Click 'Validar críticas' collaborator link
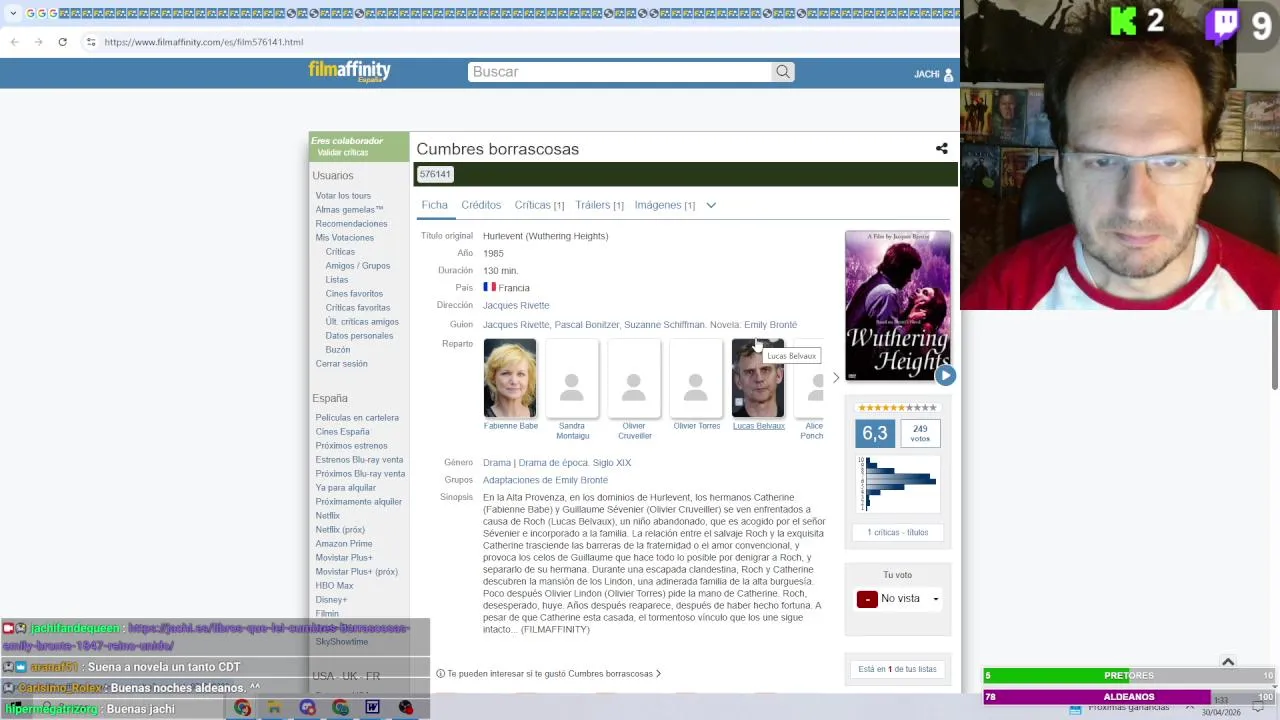Screen dimensions: 1280x720 pos(343,153)
